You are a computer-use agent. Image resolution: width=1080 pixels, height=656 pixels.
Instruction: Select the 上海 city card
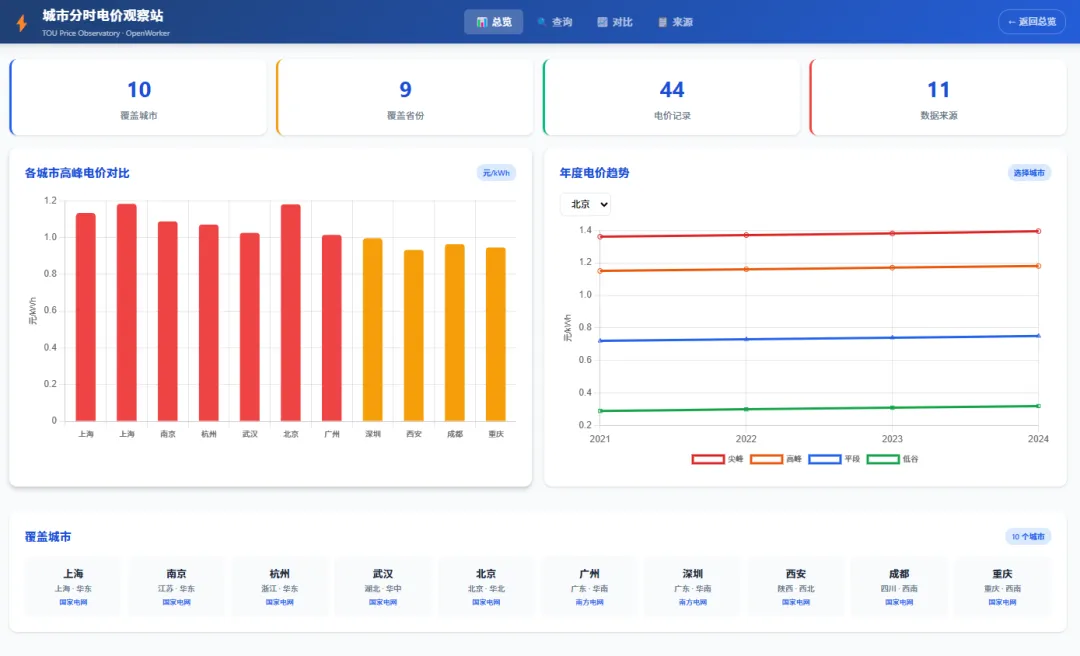73,586
